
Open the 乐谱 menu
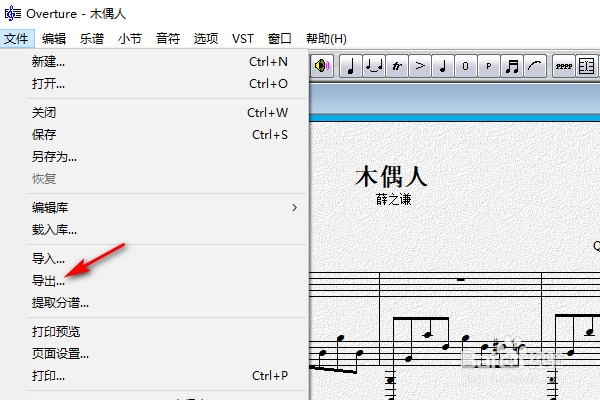(92, 39)
